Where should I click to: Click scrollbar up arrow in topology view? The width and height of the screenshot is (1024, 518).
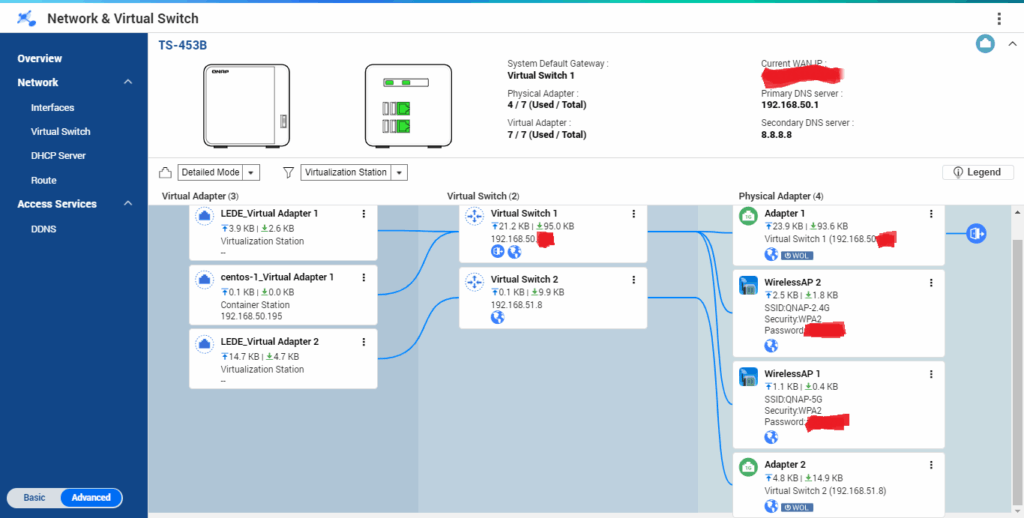(1017, 213)
